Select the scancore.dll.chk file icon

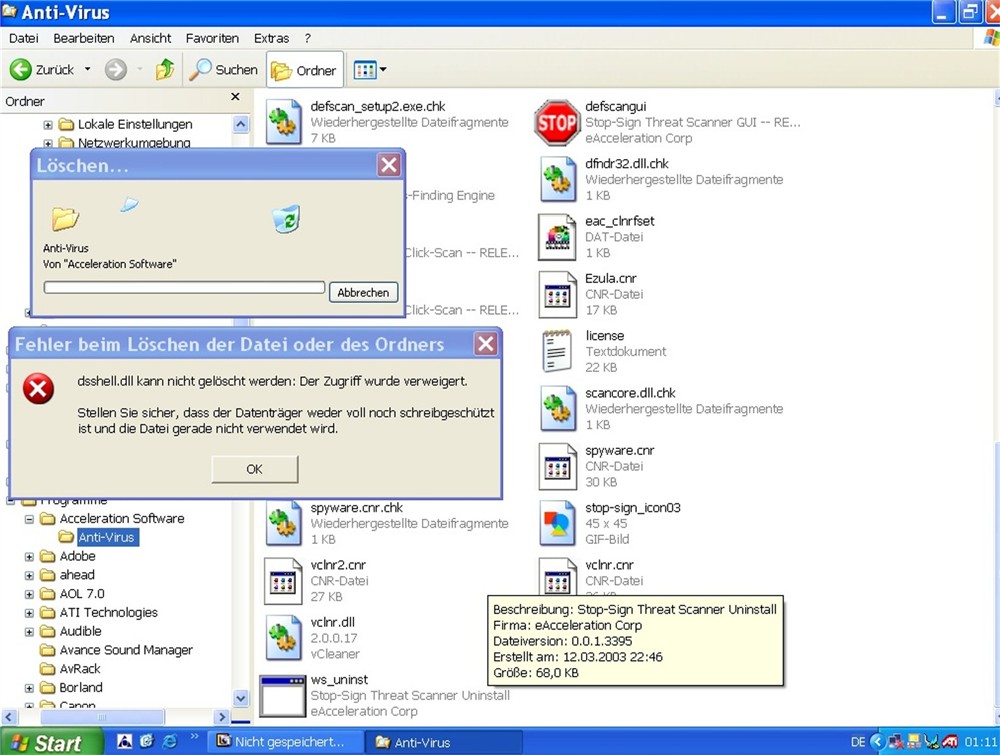(557, 409)
